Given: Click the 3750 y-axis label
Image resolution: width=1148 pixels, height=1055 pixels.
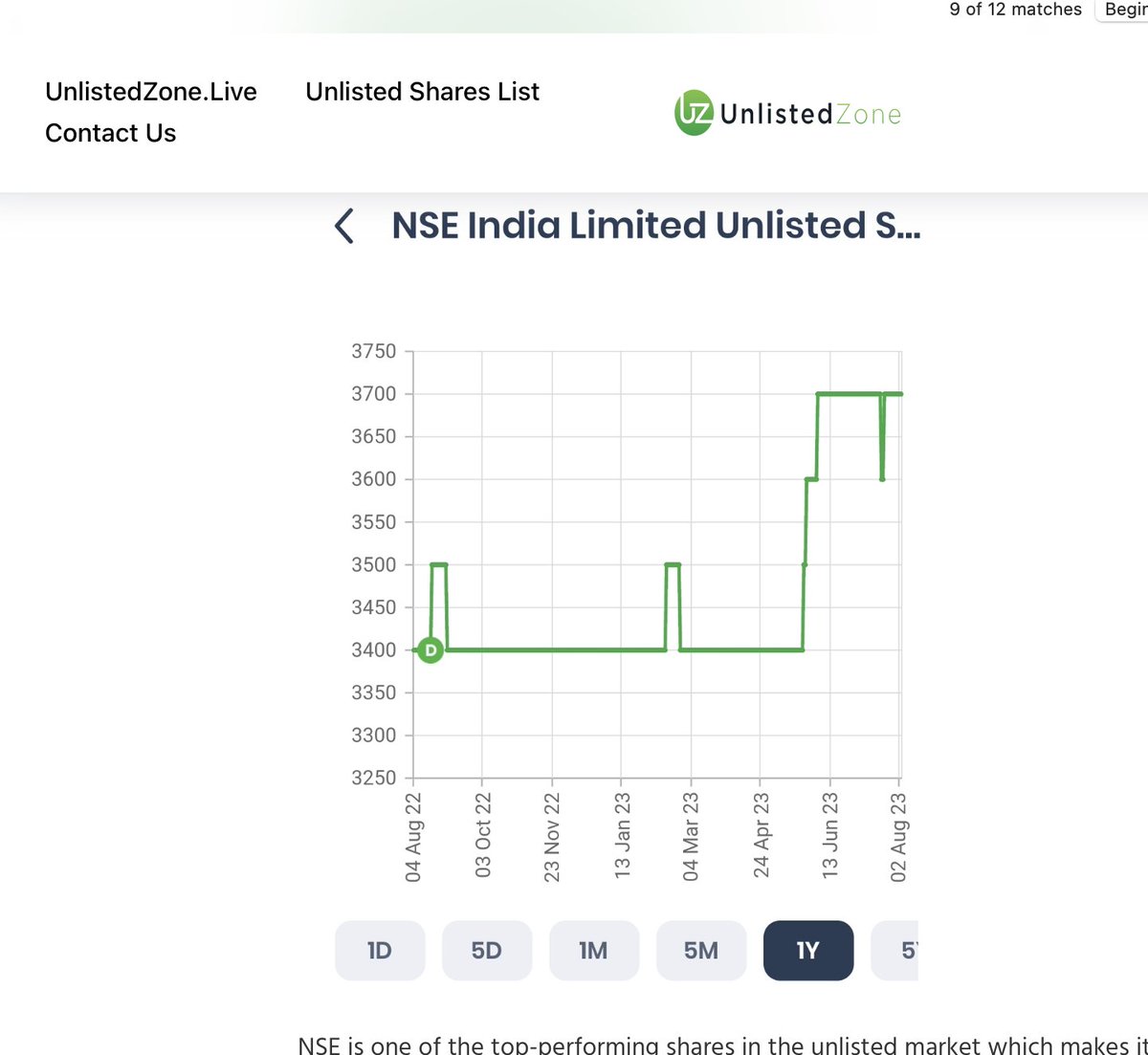Looking at the screenshot, I should tap(374, 351).
